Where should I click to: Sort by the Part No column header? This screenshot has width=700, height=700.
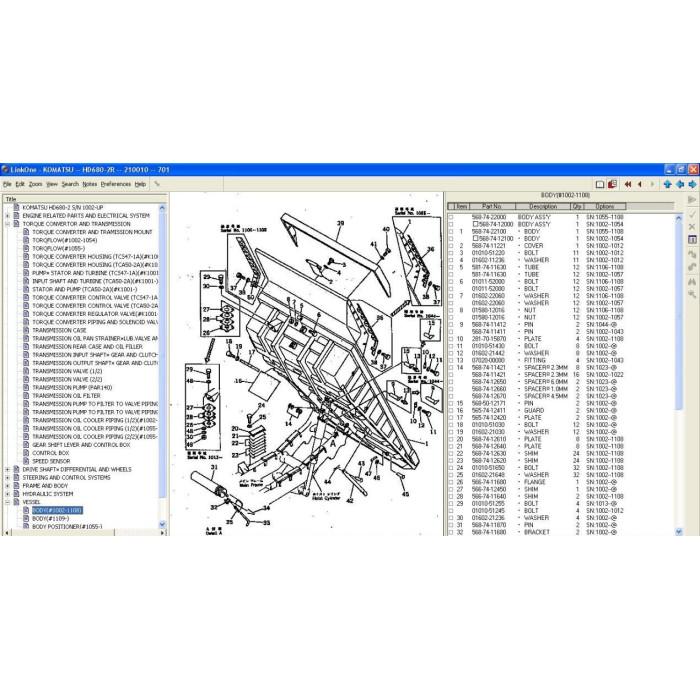click(492, 206)
